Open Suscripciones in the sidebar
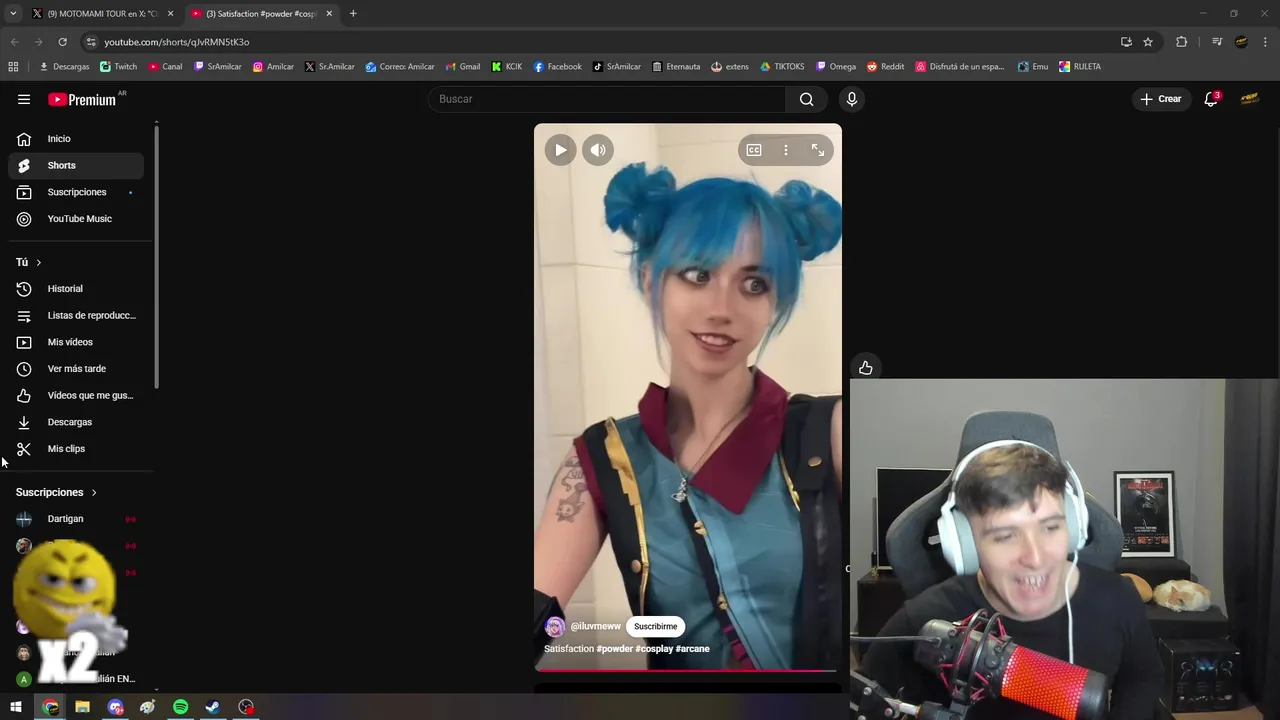This screenshot has height=720, width=1280. pyautogui.click(x=76, y=192)
